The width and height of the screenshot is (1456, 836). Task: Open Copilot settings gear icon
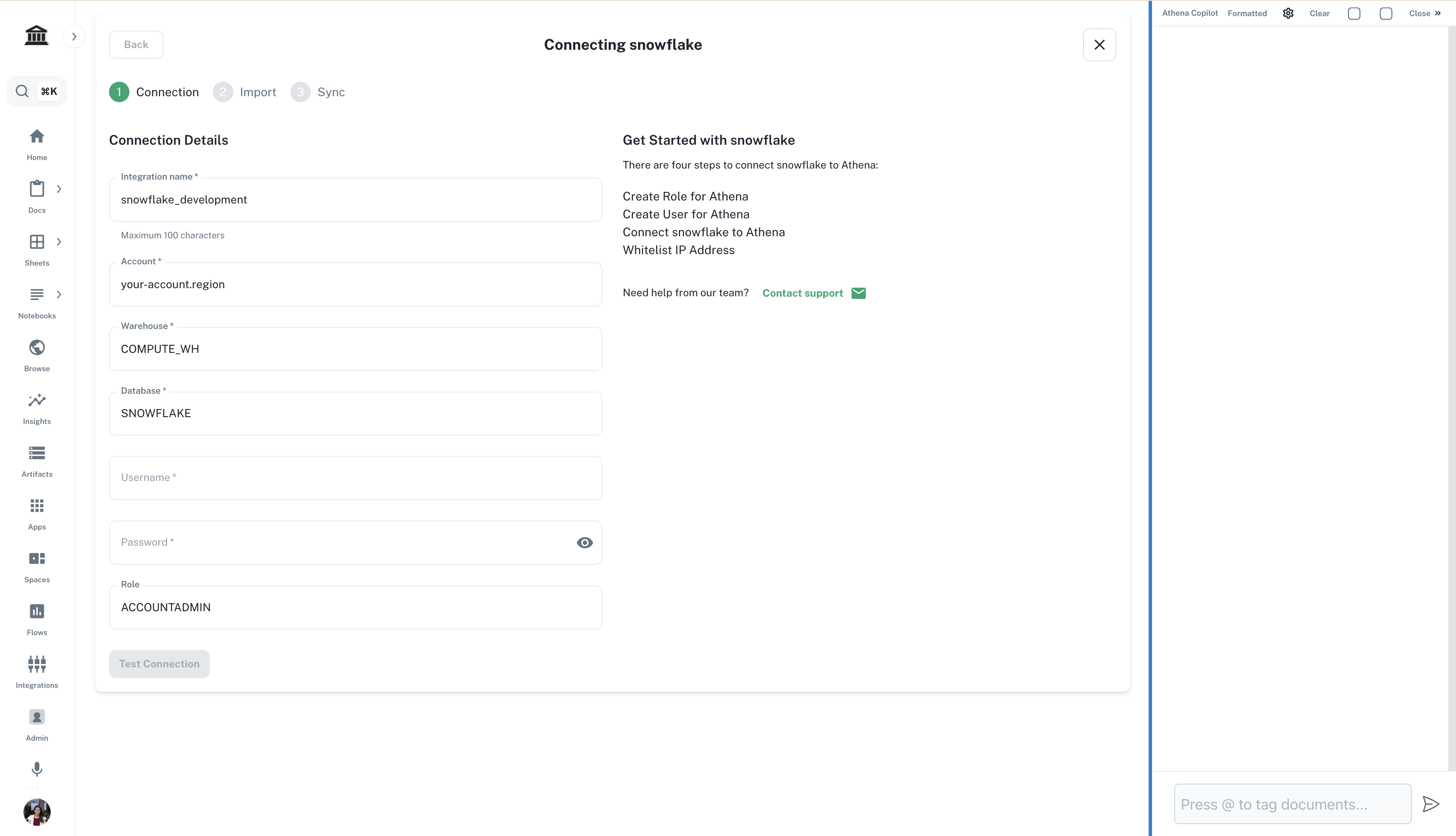(x=1288, y=13)
